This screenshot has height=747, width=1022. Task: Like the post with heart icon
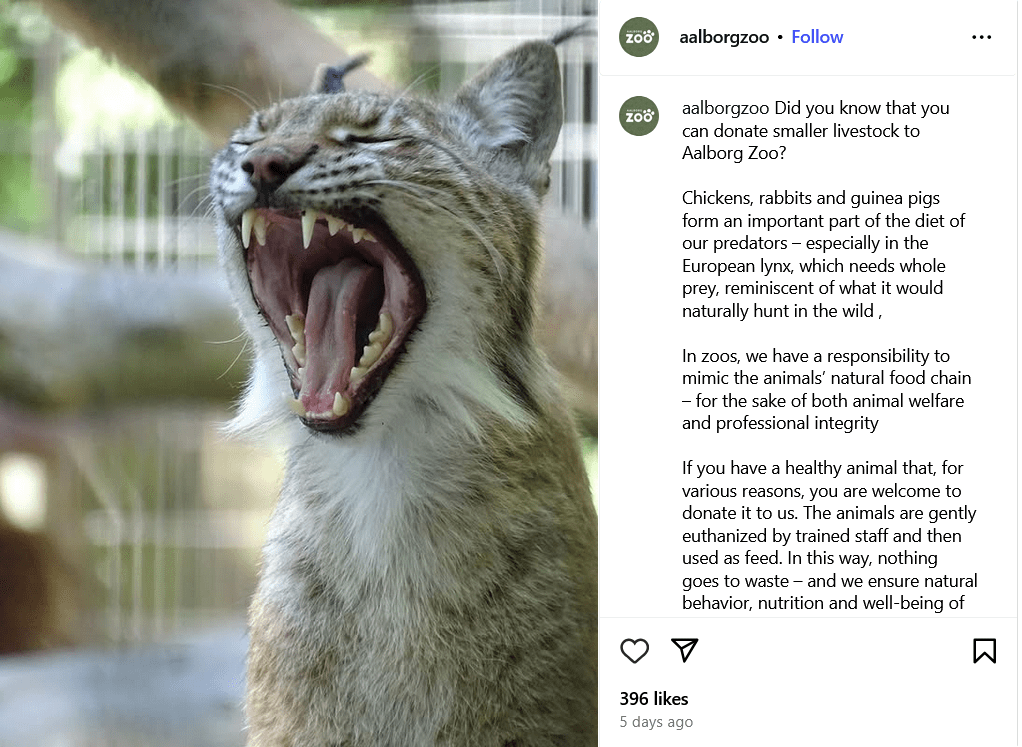click(634, 651)
